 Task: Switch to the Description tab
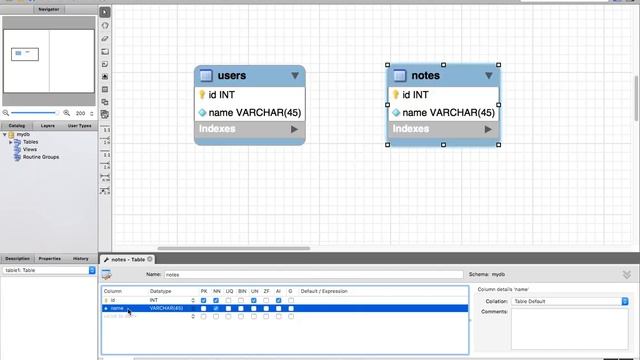[x=18, y=259]
